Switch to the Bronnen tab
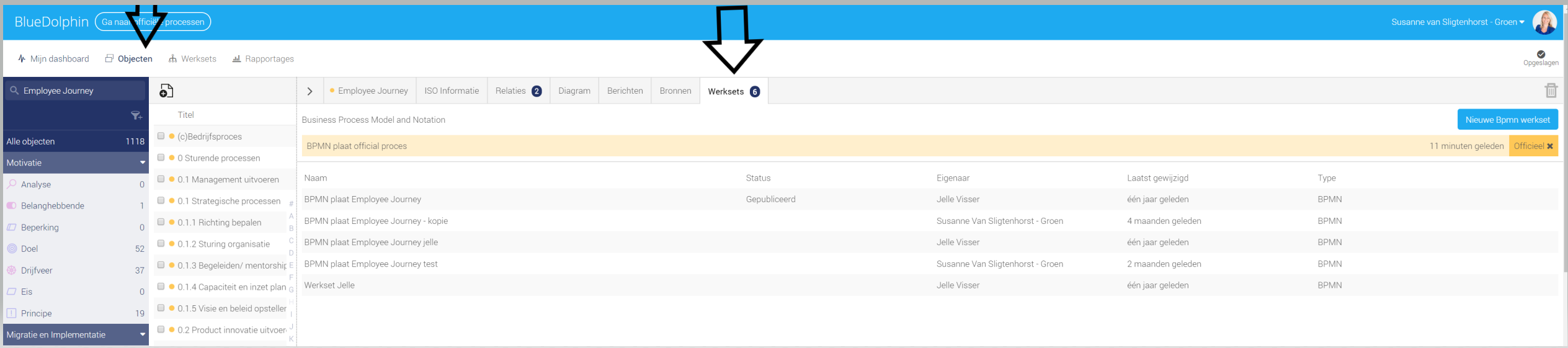Image resolution: width=1568 pixels, height=348 pixels. tap(675, 91)
